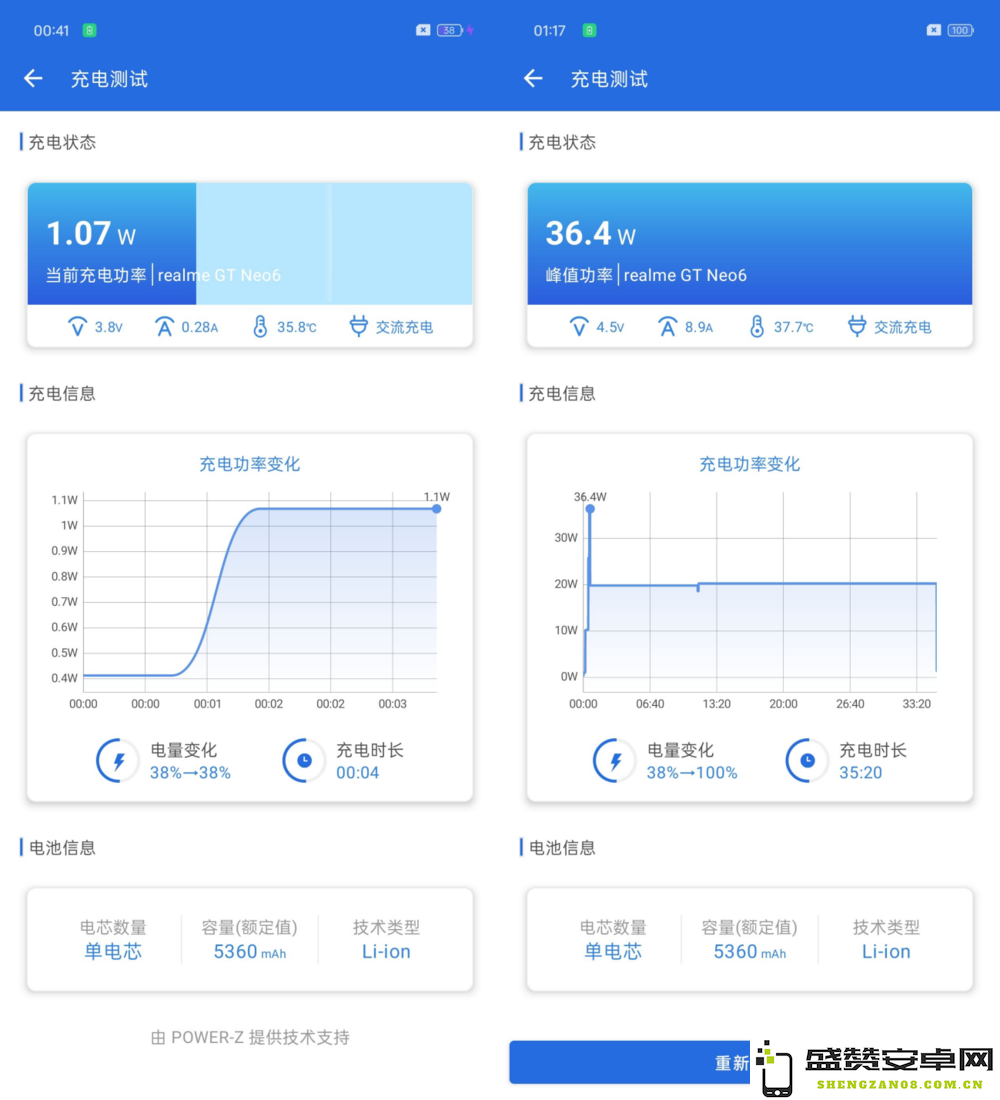Tap the clock icon beside 35:20

coord(807,760)
